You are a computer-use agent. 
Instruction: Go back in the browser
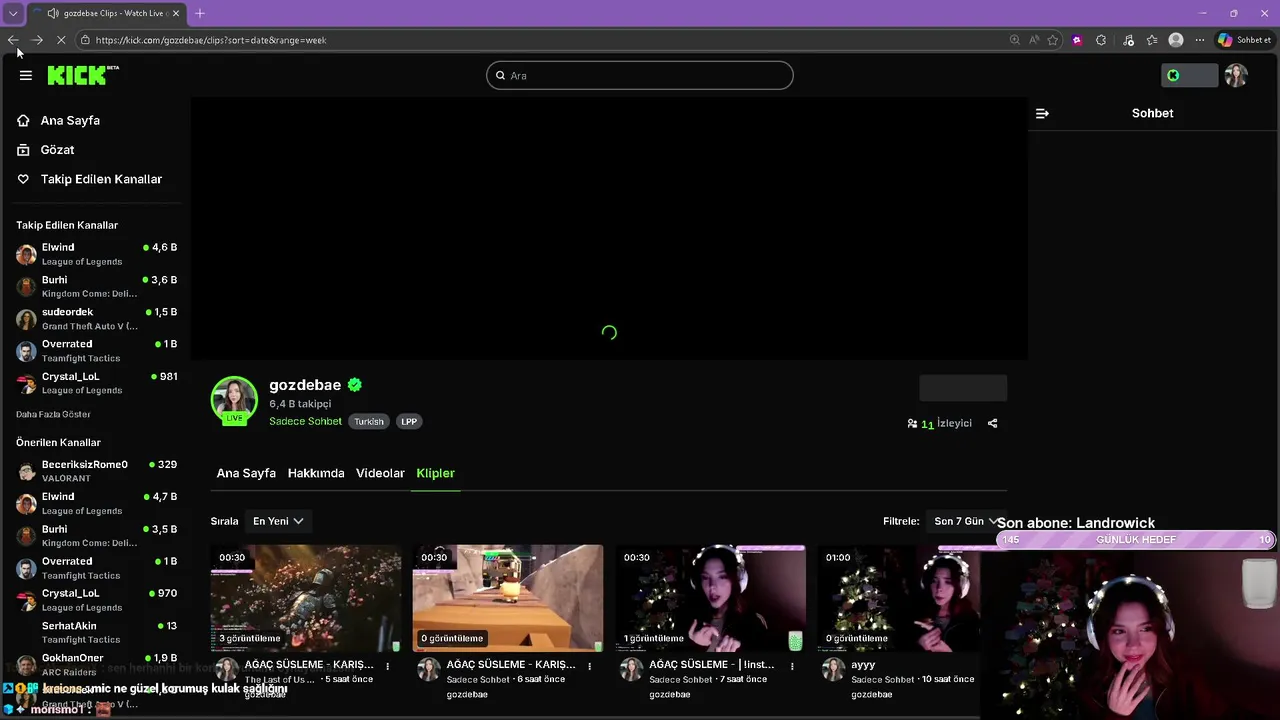click(13, 40)
